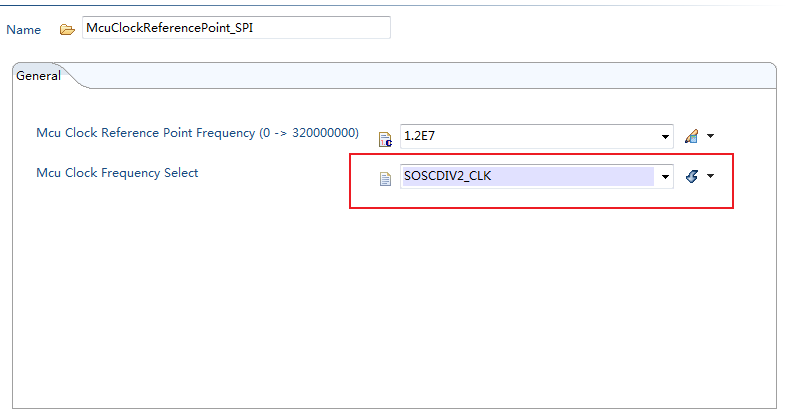The width and height of the screenshot is (789, 419).
Task: Expand the 1.2E7 frequency dropdown arrow
Action: click(665, 137)
